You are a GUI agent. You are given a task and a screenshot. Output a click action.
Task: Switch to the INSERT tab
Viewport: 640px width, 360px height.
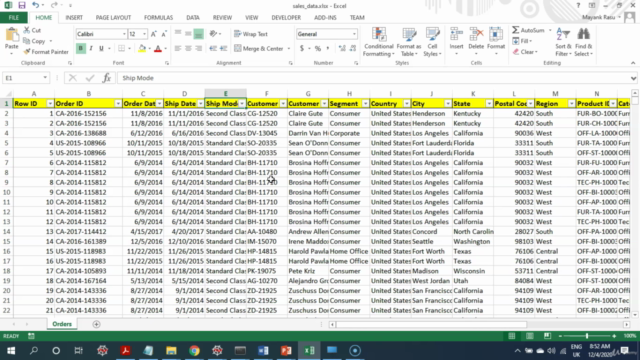(74, 18)
